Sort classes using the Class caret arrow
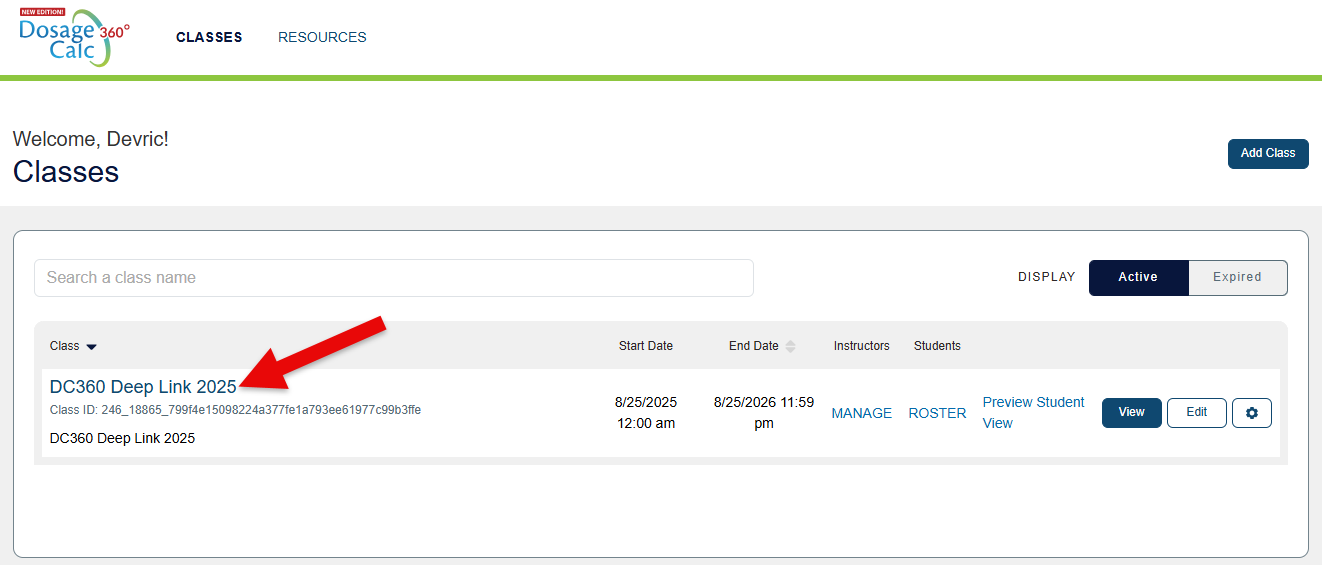This screenshot has width=1322, height=565. (92, 347)
